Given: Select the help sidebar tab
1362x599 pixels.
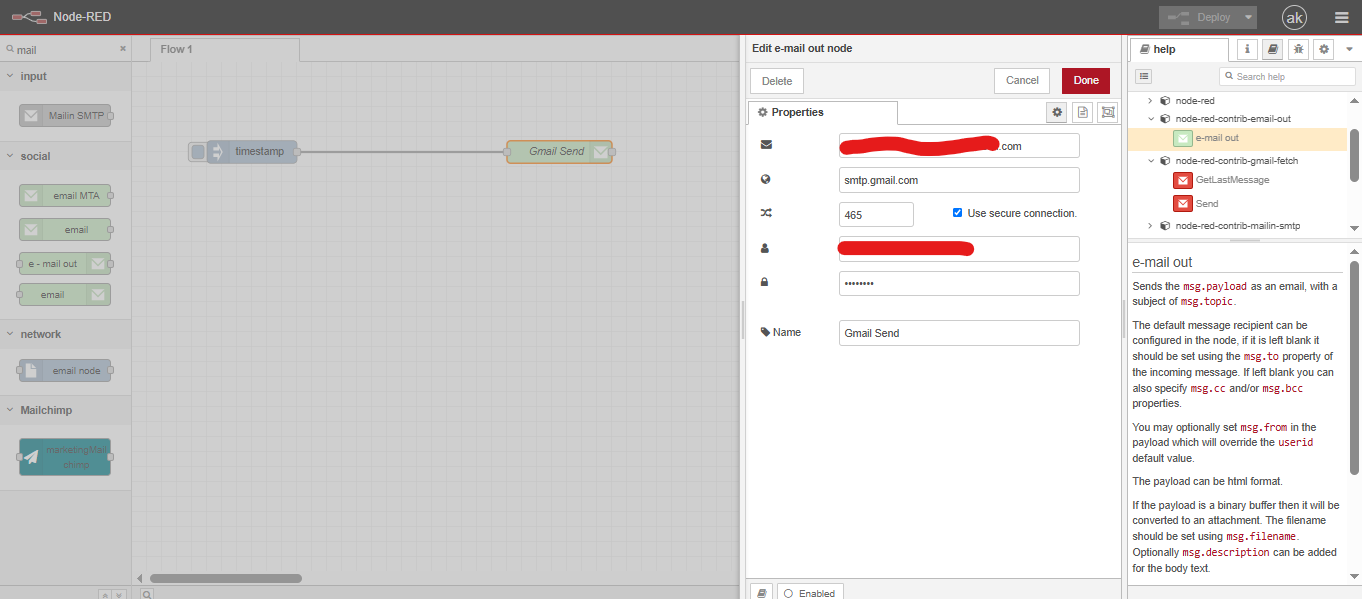Looking at the screenshot, I should click(1179, 49).
